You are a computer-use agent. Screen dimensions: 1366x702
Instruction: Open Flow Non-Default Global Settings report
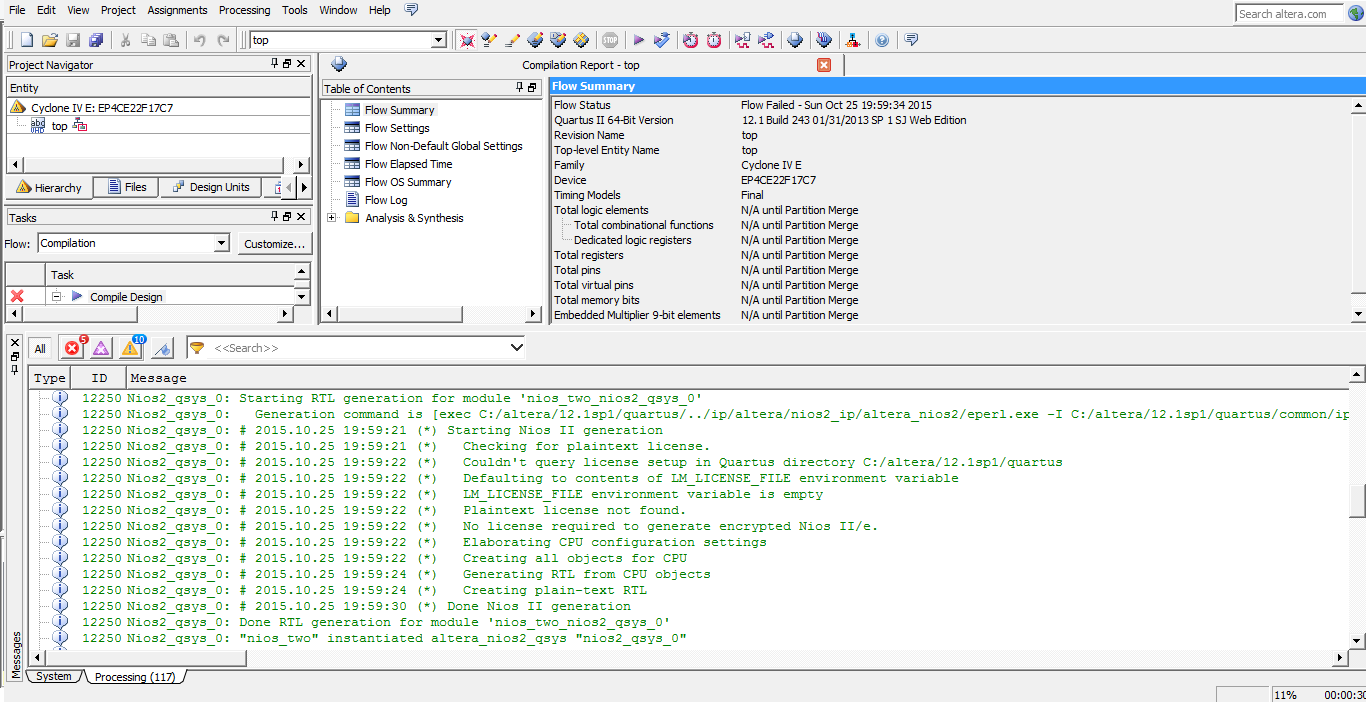[x=443, y=146]
